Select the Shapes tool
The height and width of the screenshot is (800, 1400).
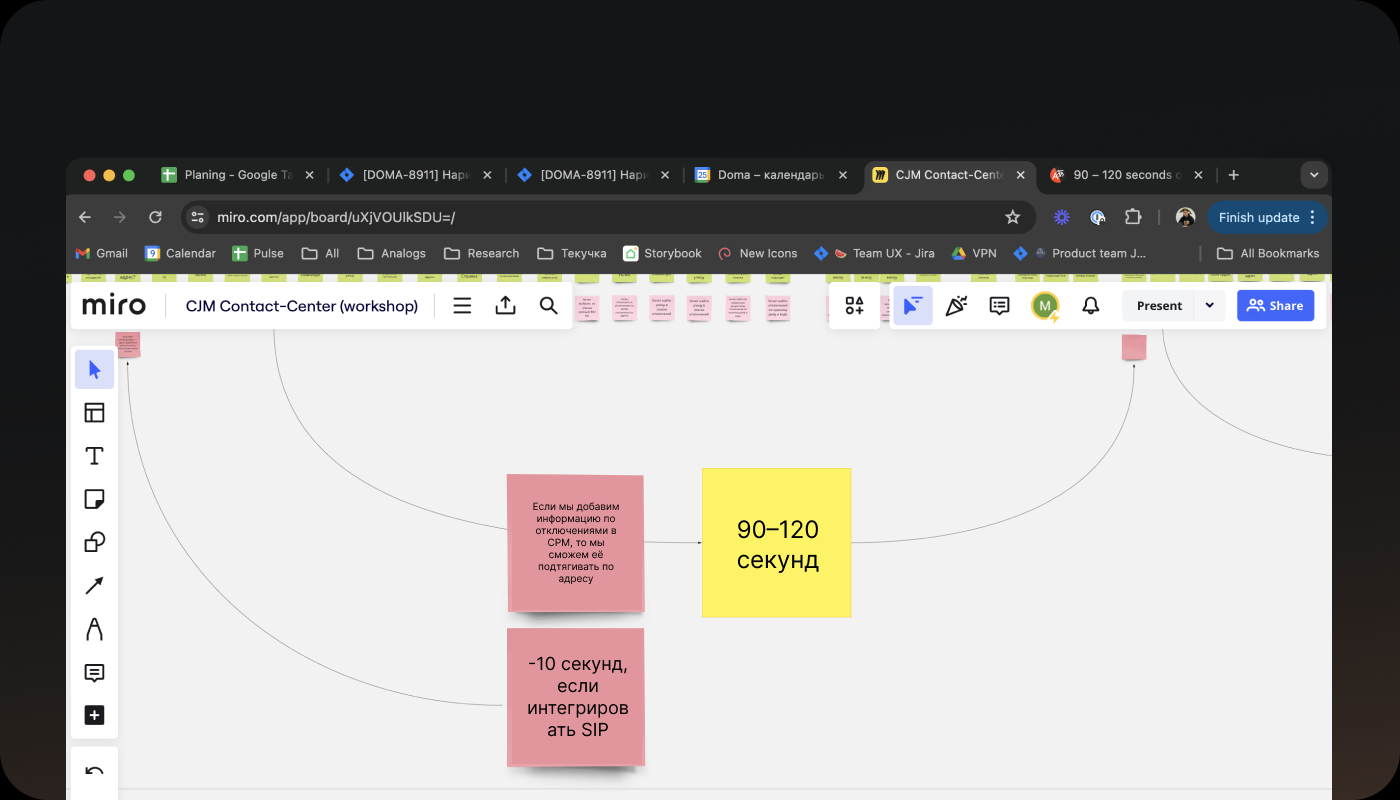coord(94,542)
